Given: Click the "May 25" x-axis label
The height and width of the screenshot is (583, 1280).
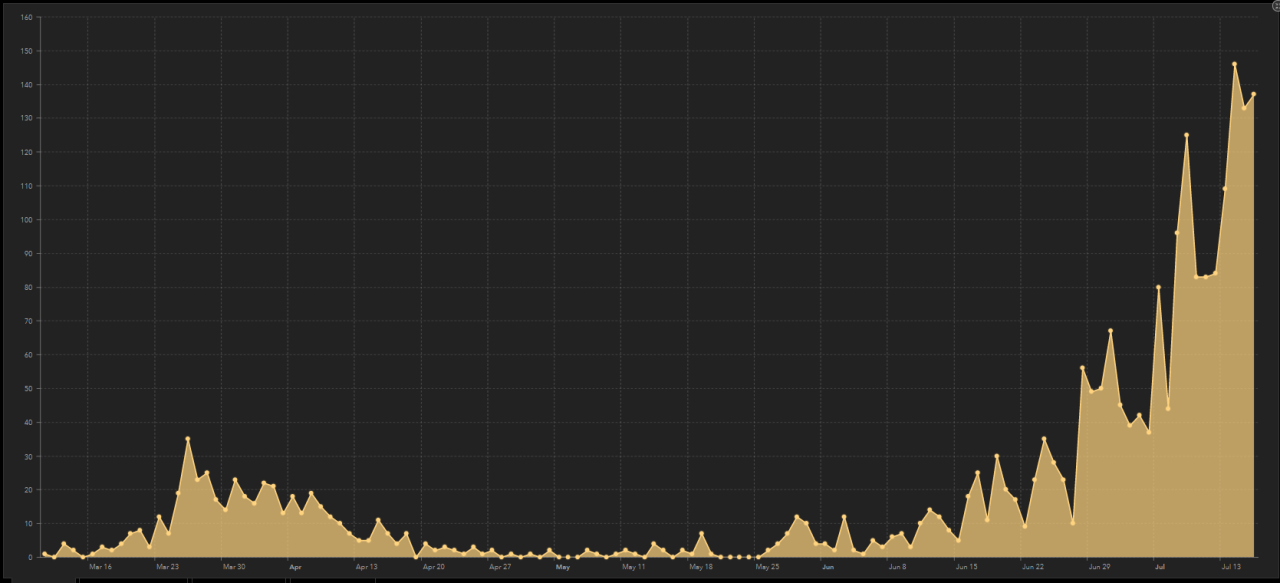Looking at the screenshot, I should tap(767, 567).
